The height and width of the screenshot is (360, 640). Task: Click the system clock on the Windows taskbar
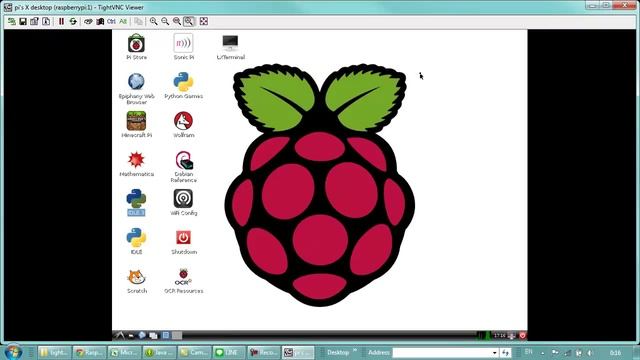click(616, 353)
